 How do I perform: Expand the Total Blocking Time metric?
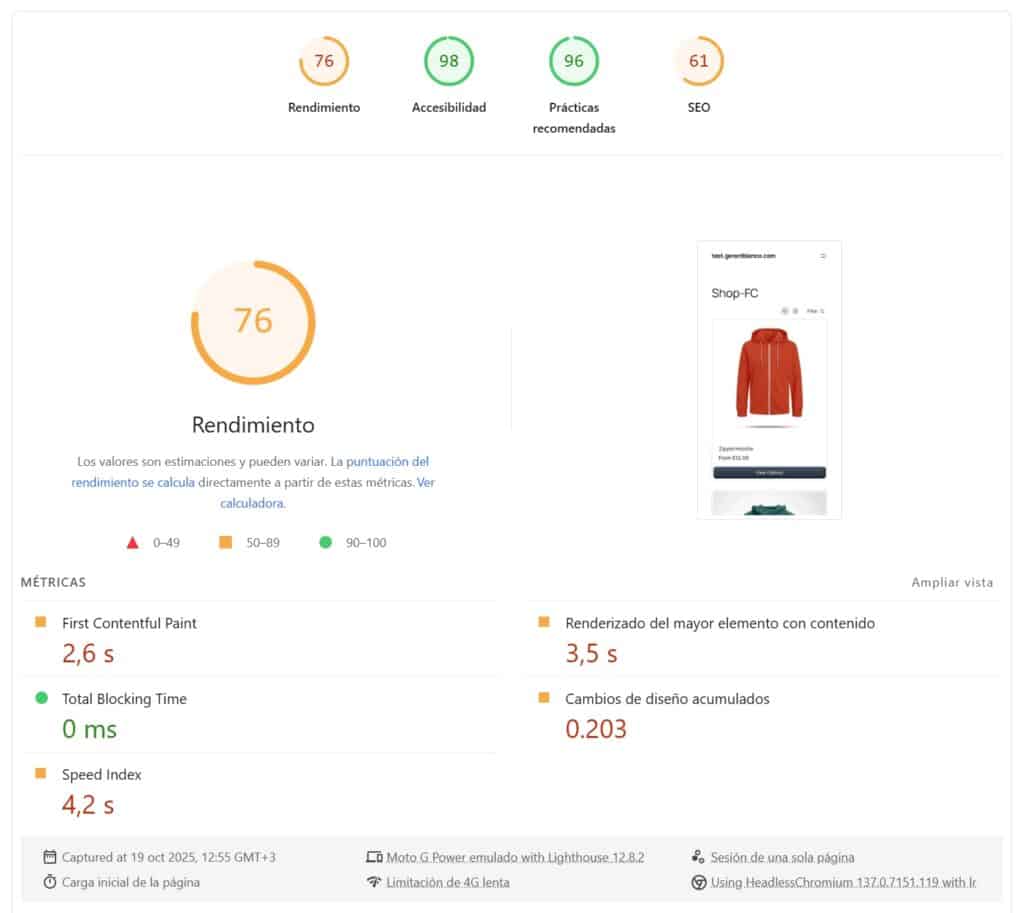point(124,699)
